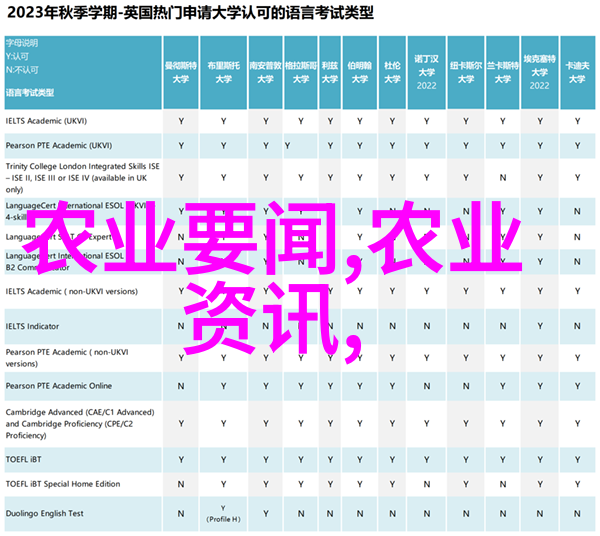Click TOEFL iBT Special Home Edition row label
The image size is (600, 536).
click(x=63, y=484)
